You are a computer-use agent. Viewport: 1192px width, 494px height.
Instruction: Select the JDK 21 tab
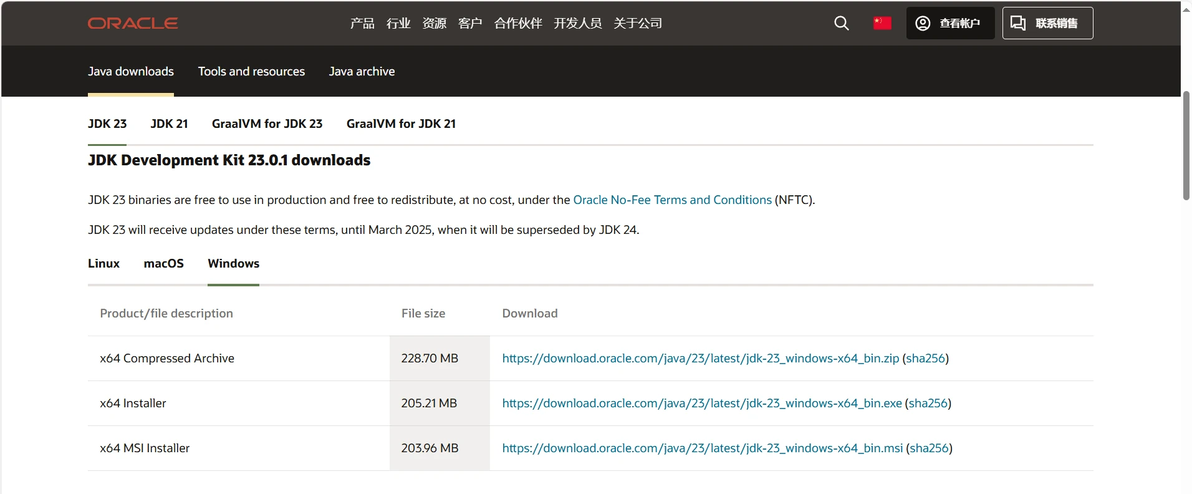[x=169, y=124]
